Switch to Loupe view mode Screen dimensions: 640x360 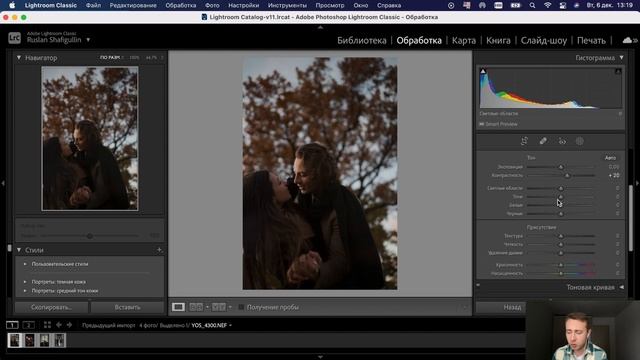coord(178,307)
